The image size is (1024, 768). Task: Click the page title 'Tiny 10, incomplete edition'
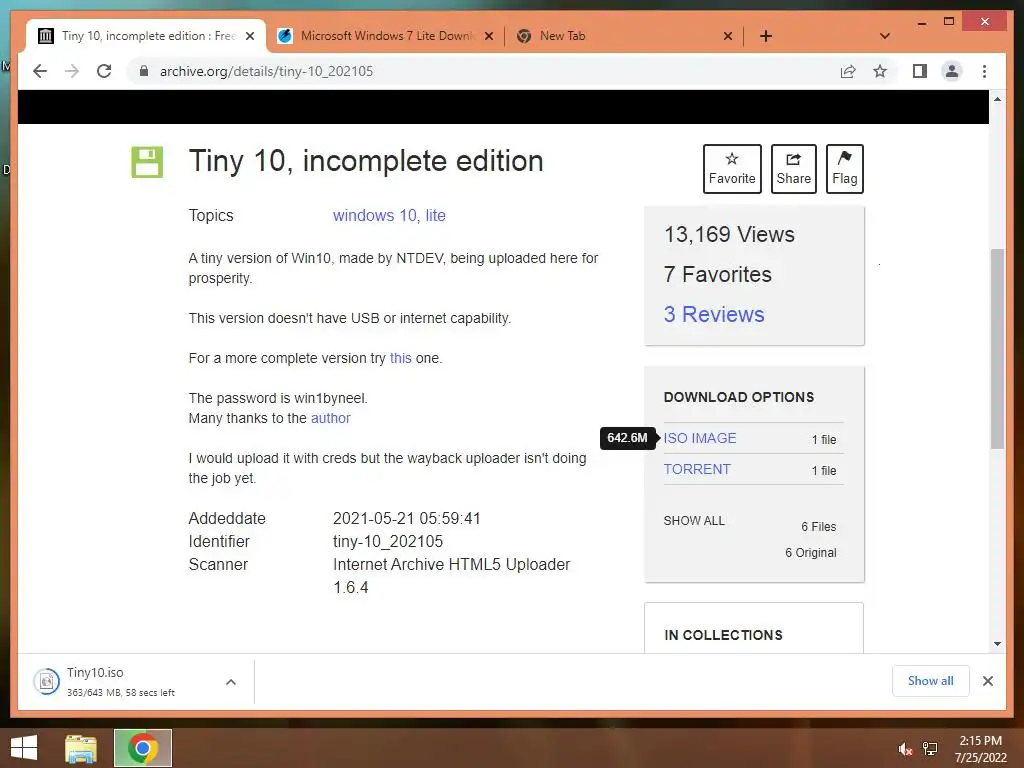pyautogui.click(x=366, y=161)
